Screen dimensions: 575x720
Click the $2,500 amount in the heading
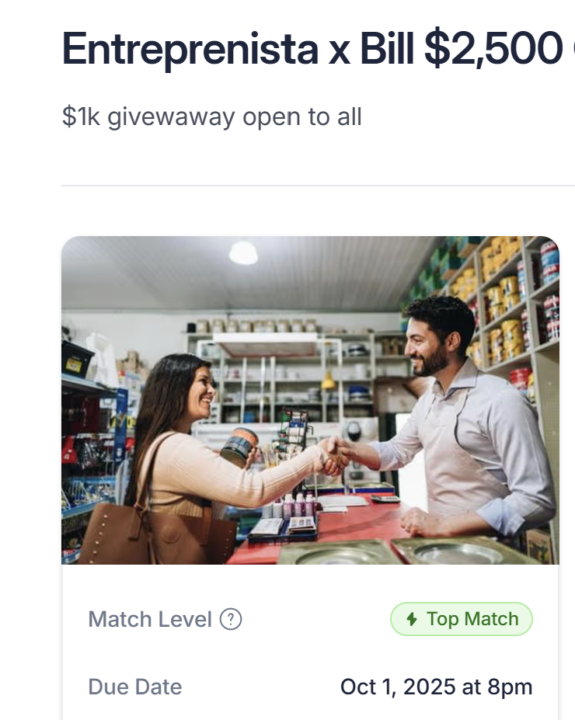point(493,49)
